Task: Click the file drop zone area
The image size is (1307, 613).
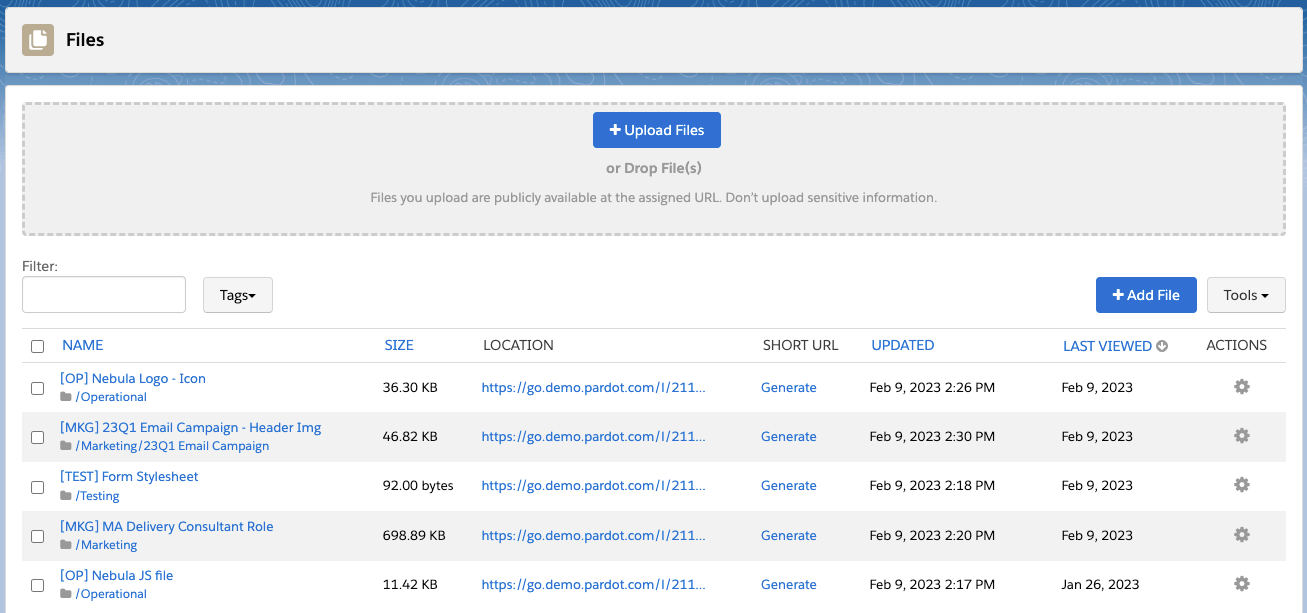Action: click(654, 169)
